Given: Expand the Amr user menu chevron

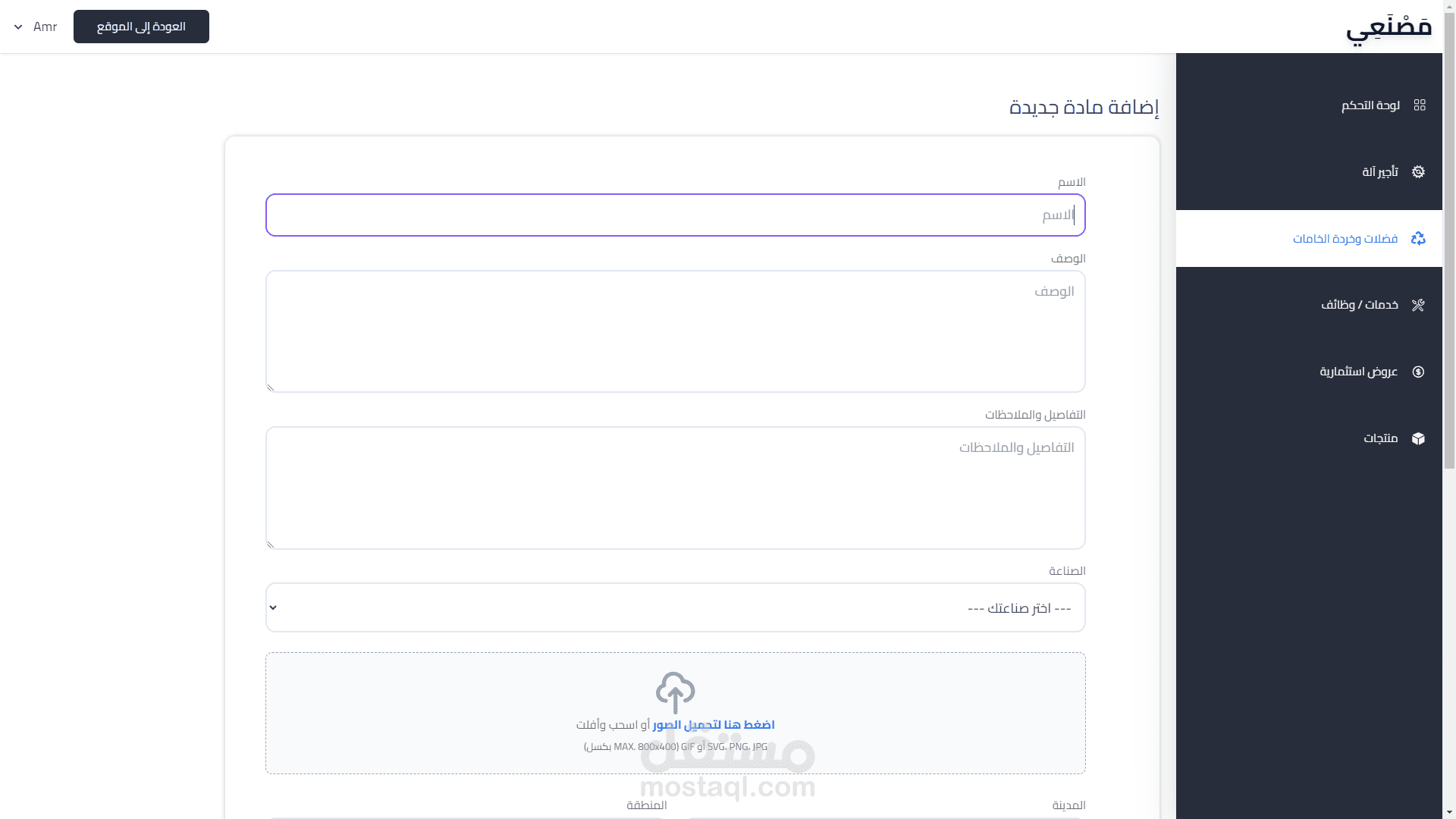Looking at the screenshot, I should point(18,27).
